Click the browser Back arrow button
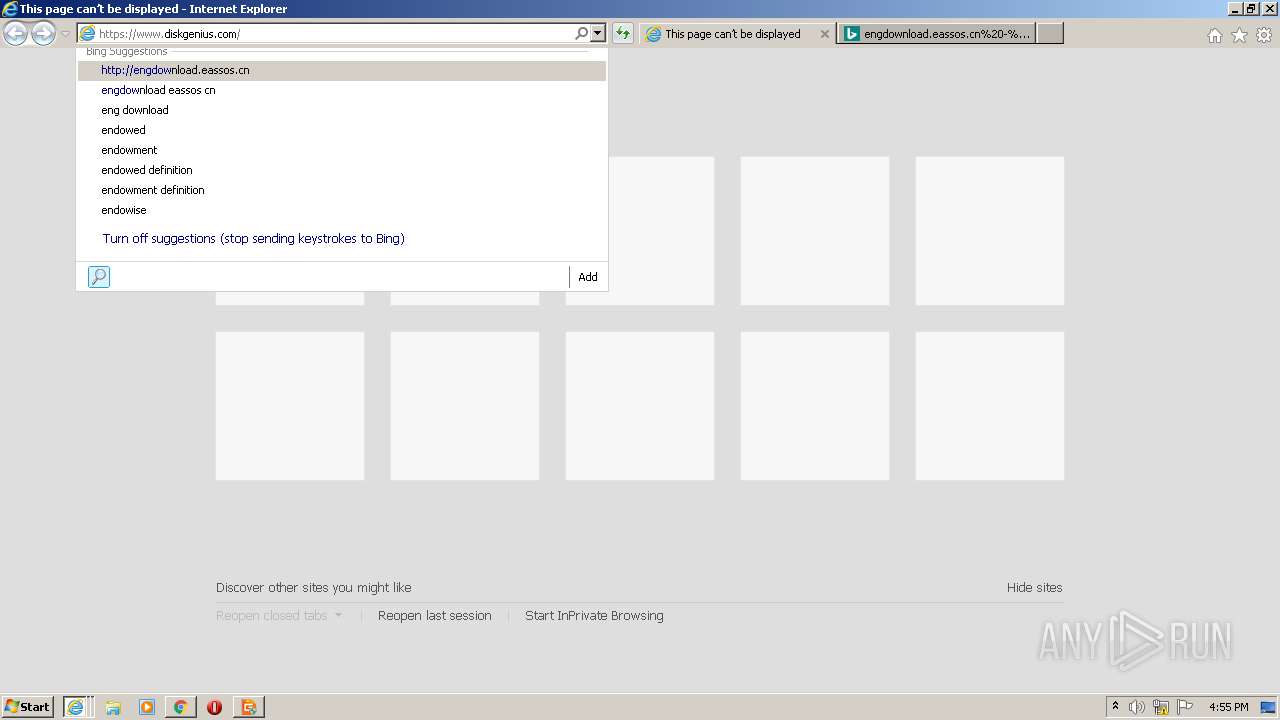The width and height of the screenshot is (1280, 720). [15, 34]
